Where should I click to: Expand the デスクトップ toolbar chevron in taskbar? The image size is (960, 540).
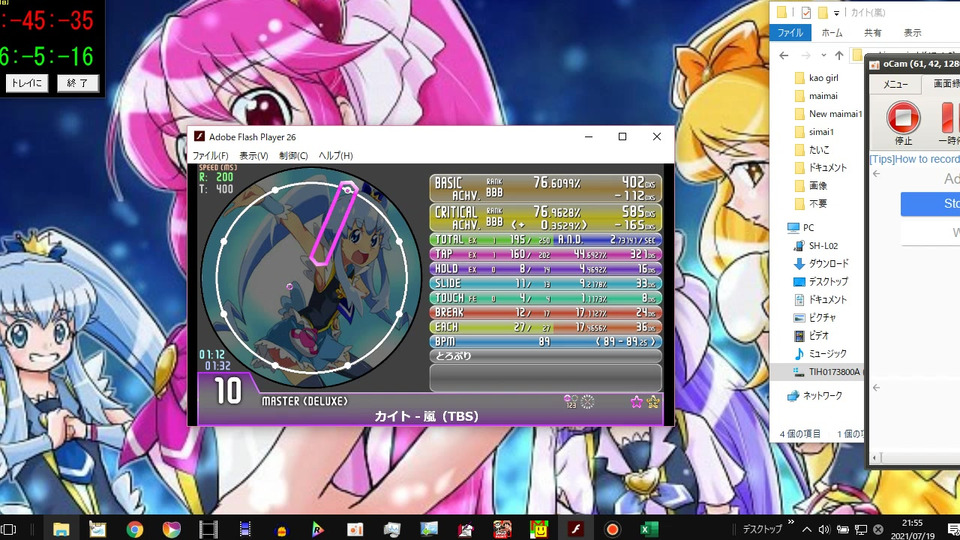[x=790, y=522]
